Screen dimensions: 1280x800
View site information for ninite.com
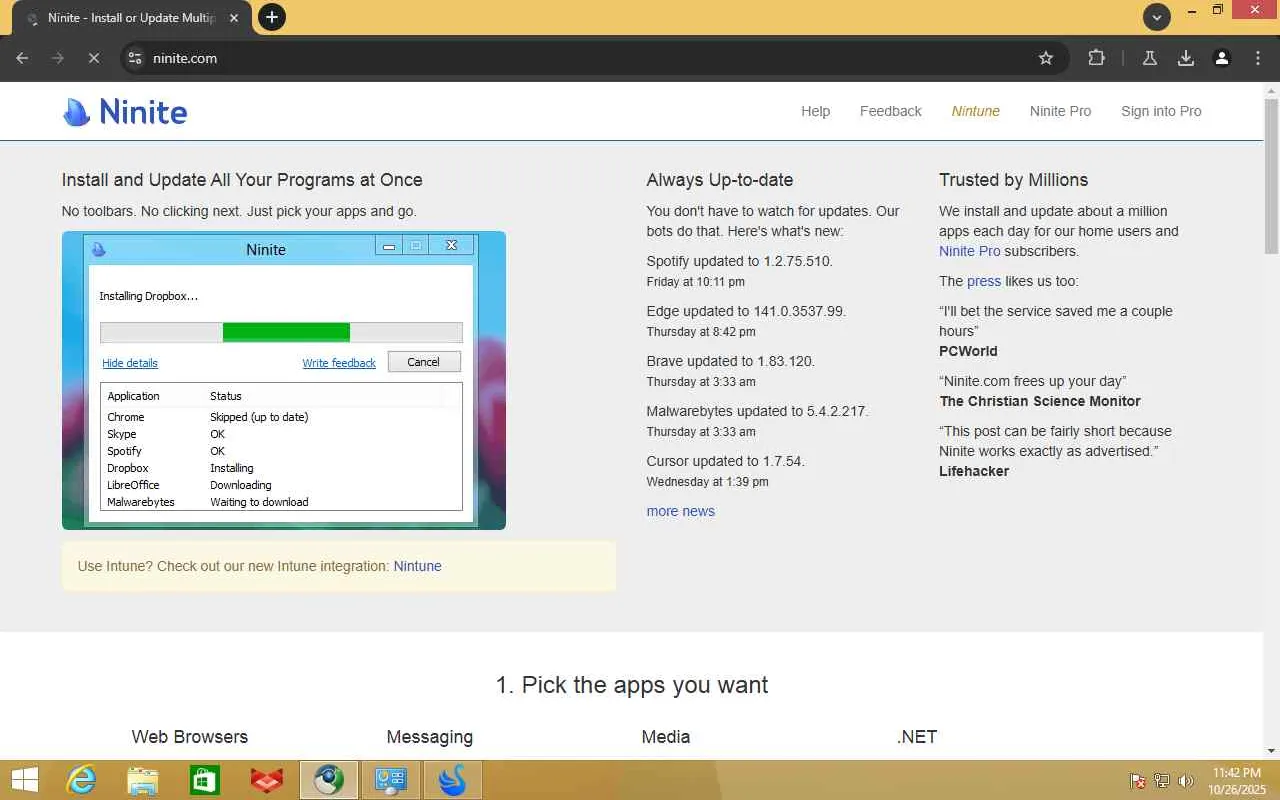point(136,58)
